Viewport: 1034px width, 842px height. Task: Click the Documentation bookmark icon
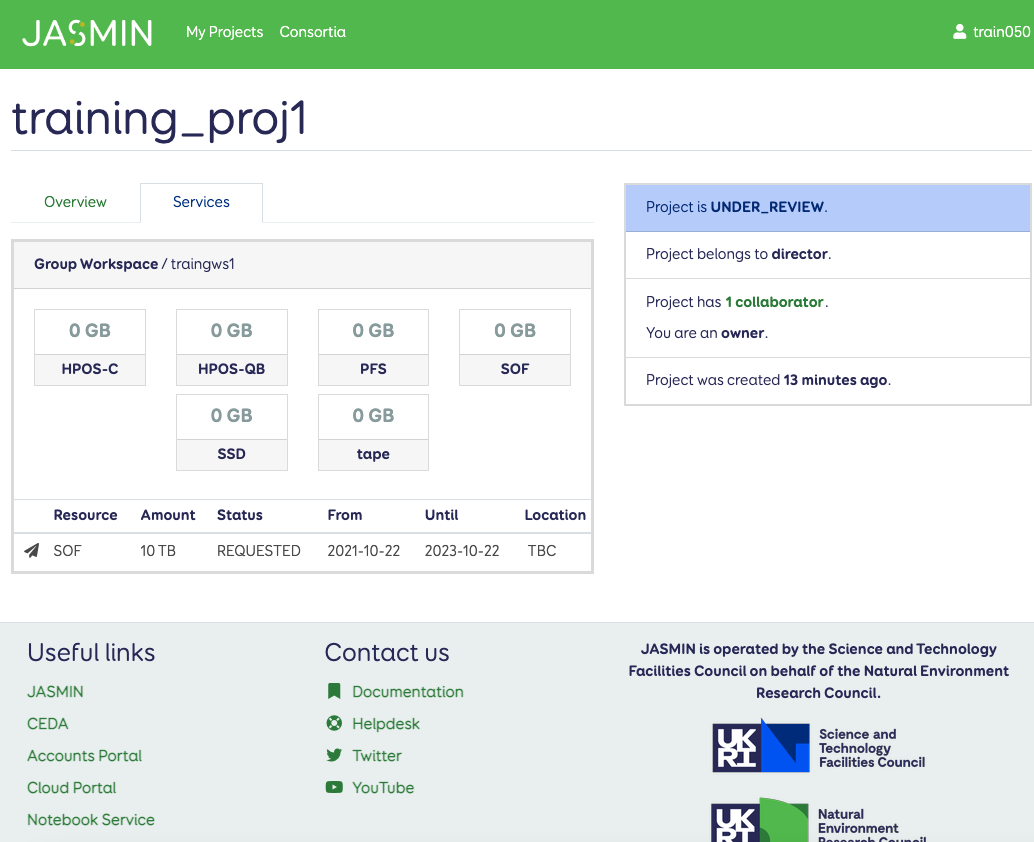334,692
